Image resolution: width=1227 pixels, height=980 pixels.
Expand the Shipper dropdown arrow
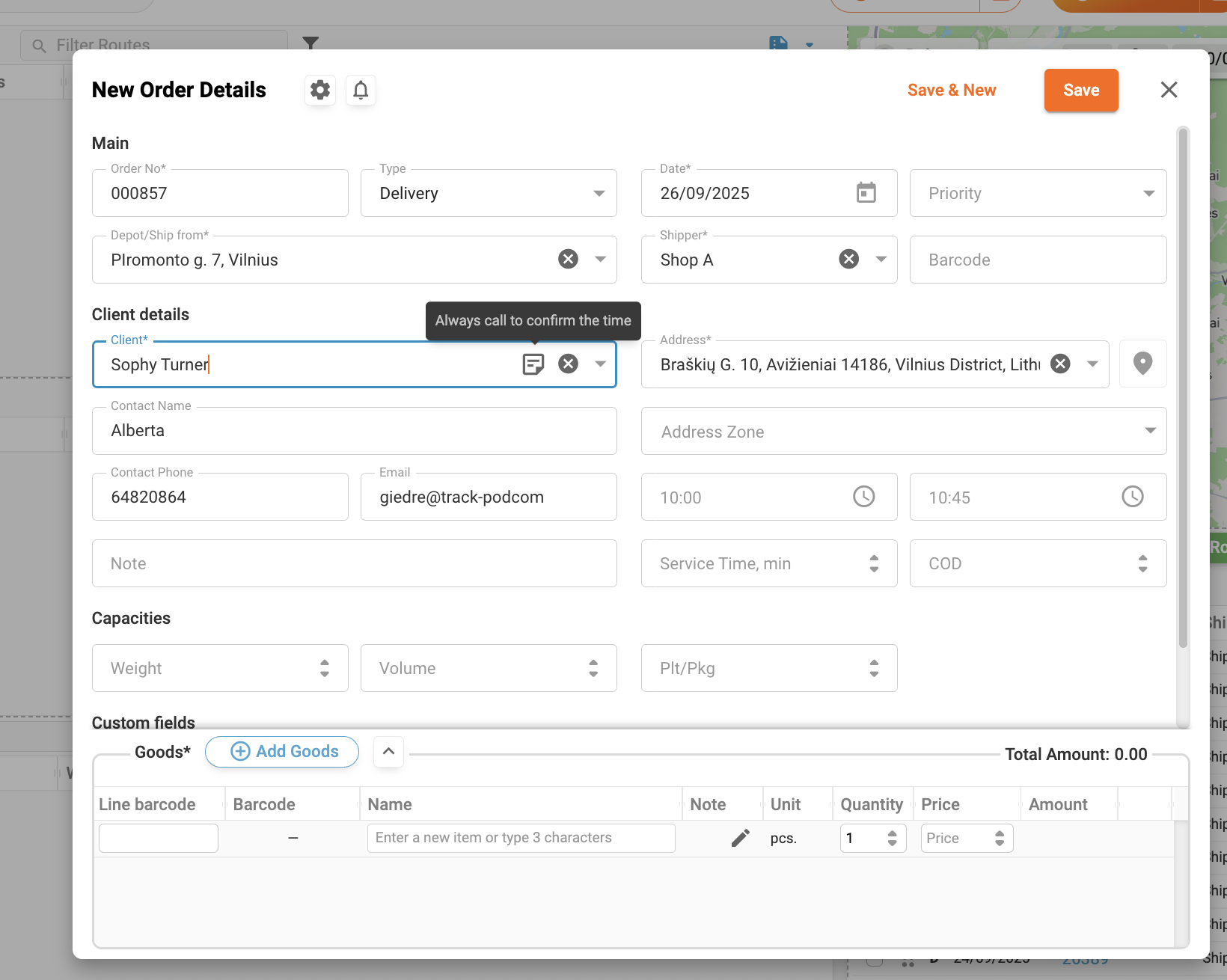(x=881, y=259)
